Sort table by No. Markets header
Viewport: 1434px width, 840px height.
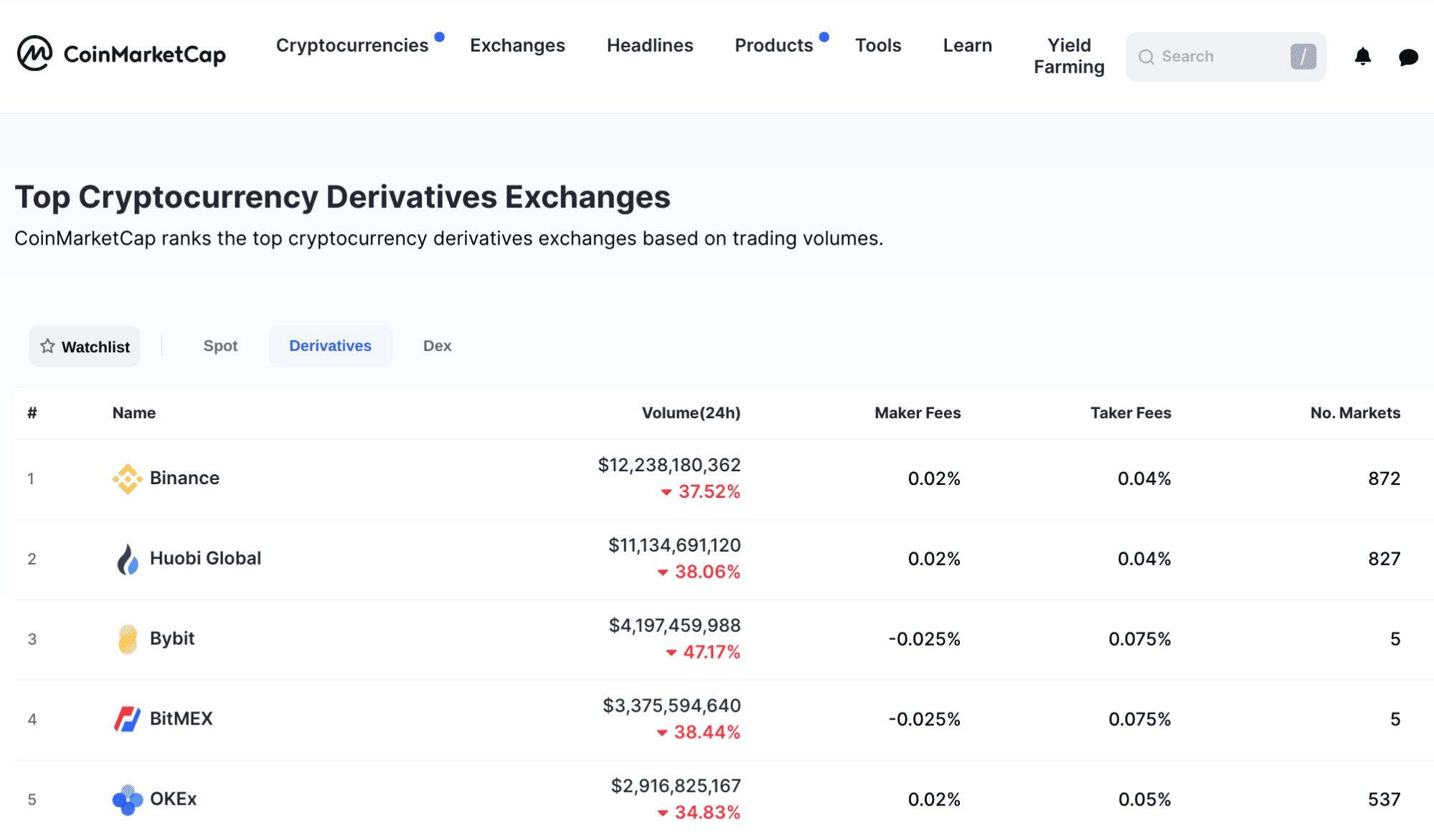1355,413
